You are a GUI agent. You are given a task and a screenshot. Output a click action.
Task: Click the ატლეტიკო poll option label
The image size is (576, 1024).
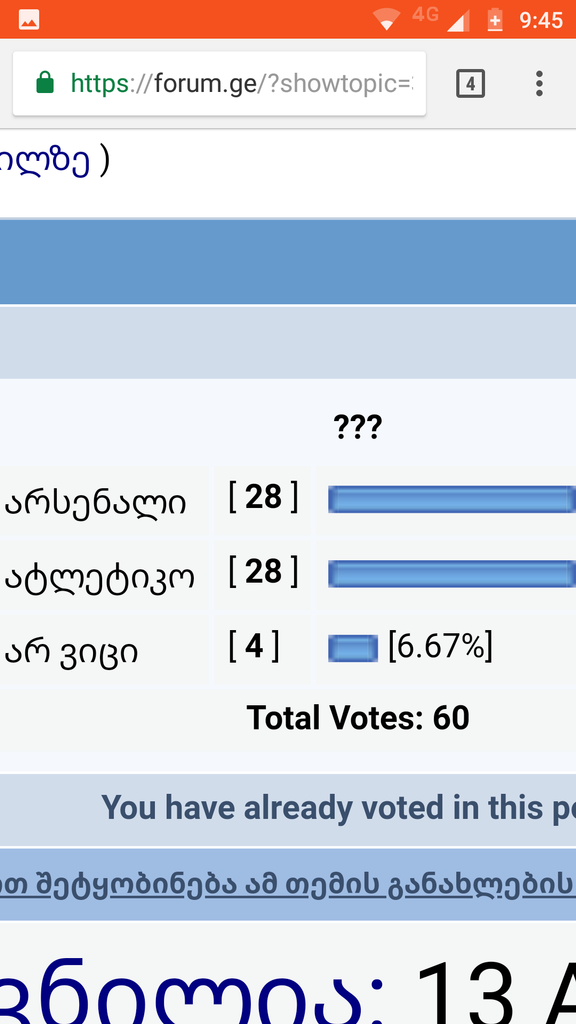click(100, 578)
